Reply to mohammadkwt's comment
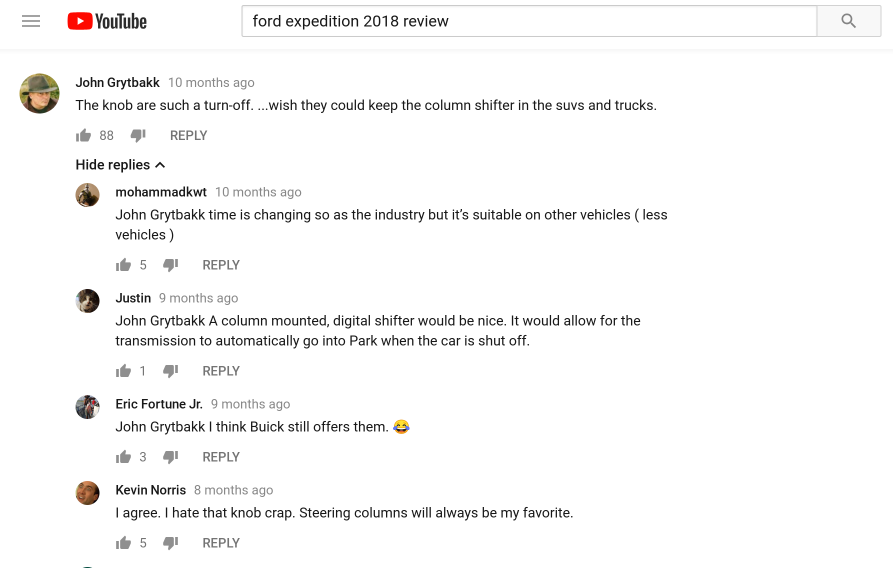The width and height of the screenshot is (893, 568). 221,265
